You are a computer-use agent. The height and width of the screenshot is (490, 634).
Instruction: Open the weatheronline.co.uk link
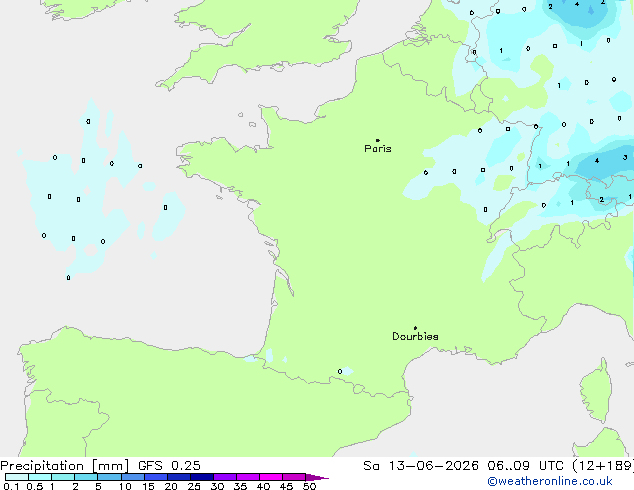click(x=550, y=481)
